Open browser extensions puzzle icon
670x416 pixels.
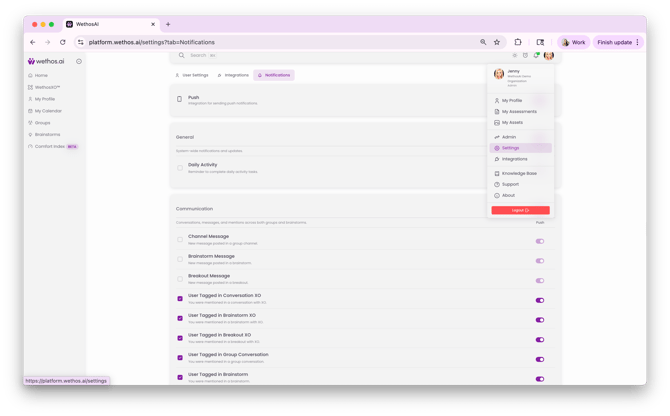(518, 42)
